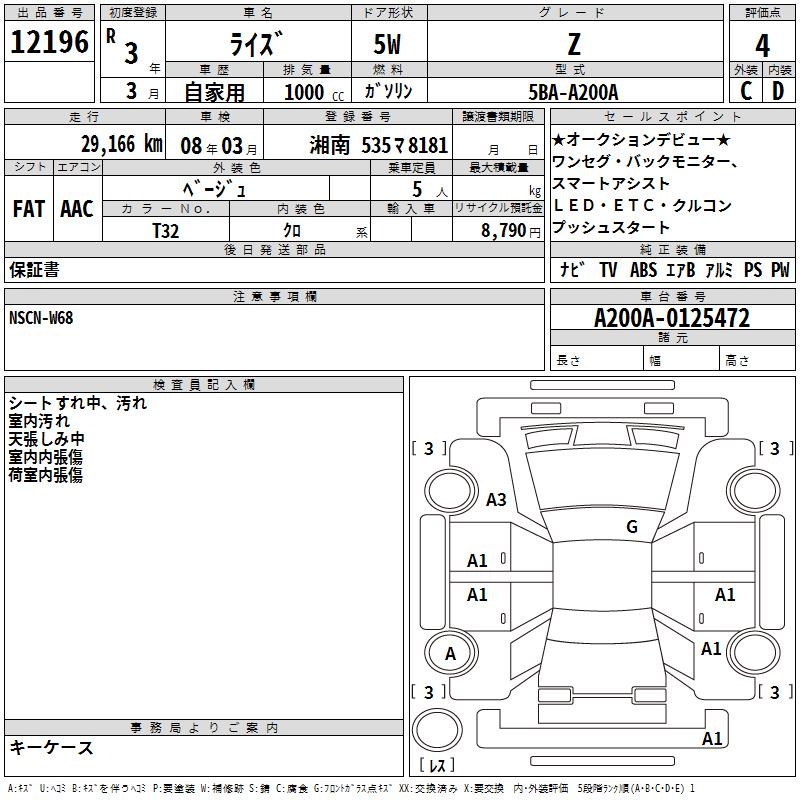Viewport: 800px width, 800px height.
Task: Click the ABS equipment entry
Action: coord(643,269)
